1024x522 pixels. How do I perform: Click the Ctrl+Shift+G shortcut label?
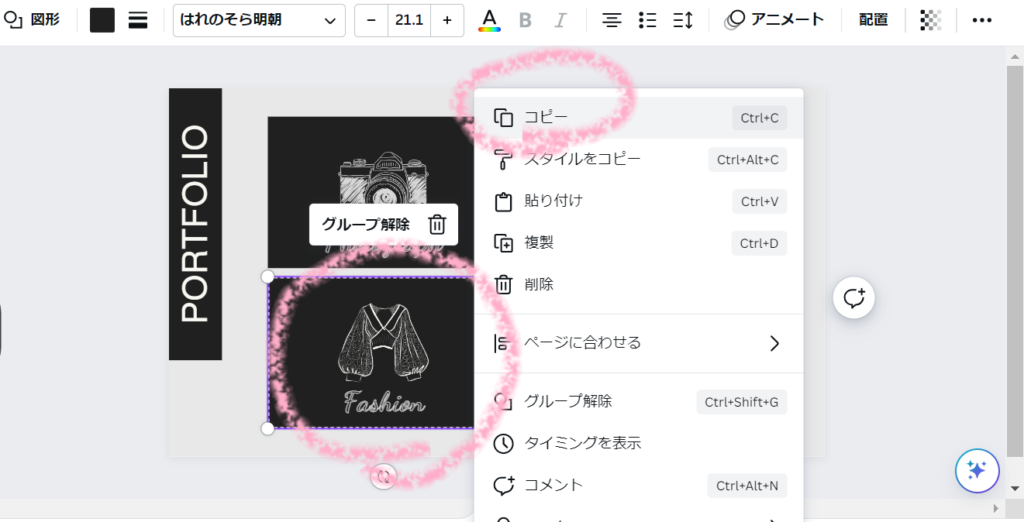click(741, 402)
